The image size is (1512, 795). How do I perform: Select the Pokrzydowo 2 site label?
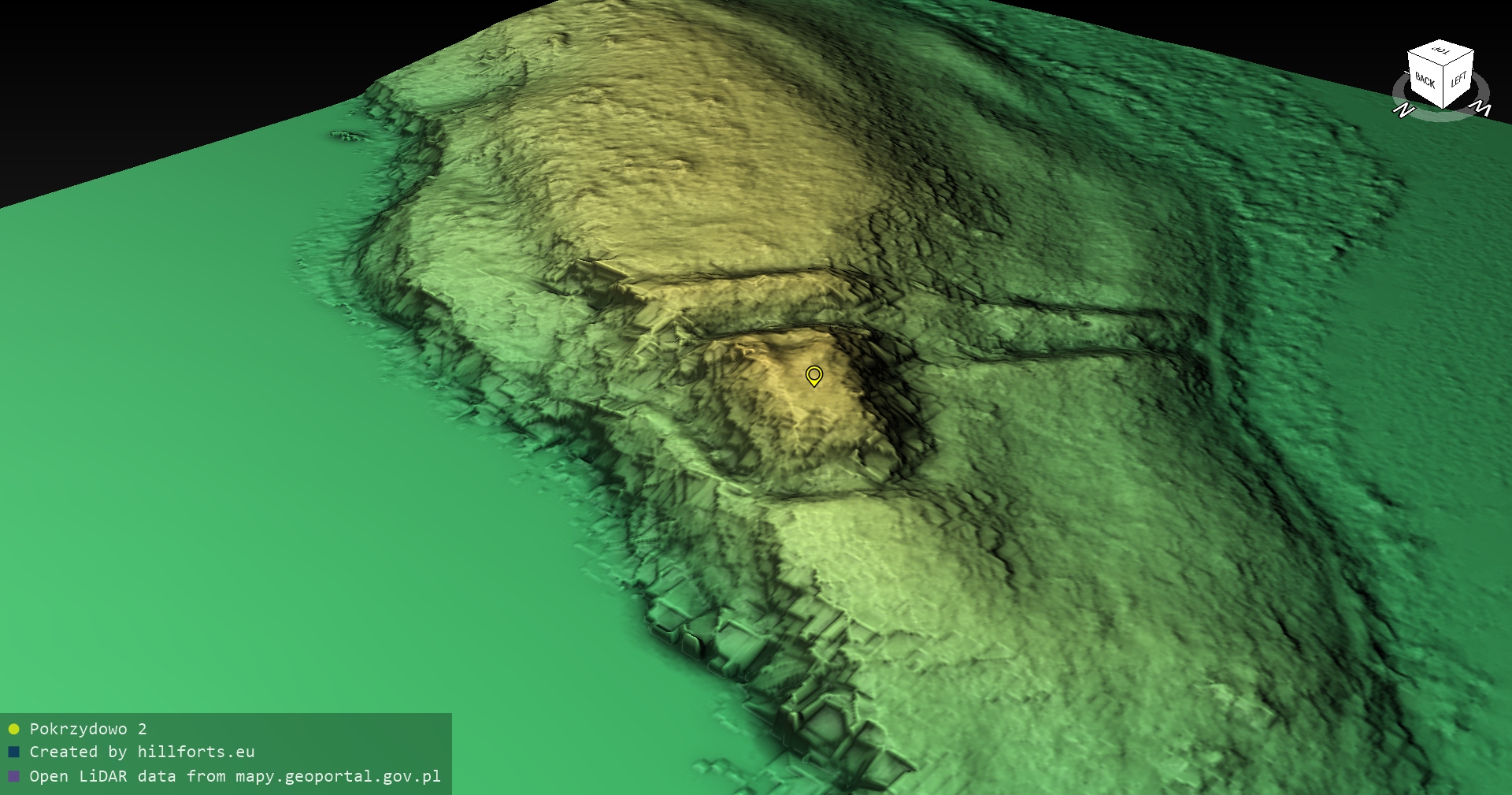pyautogui.click(x=88, y=729)
